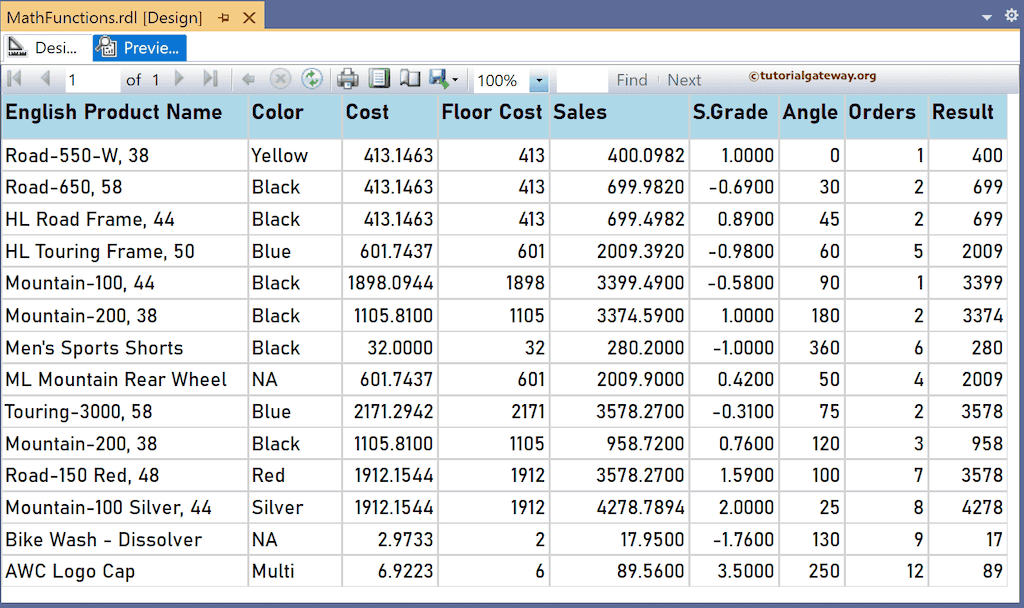Go to the Next Page arrow icon
This screenshot has width=1024, height=608.
[x=179, y=77]
